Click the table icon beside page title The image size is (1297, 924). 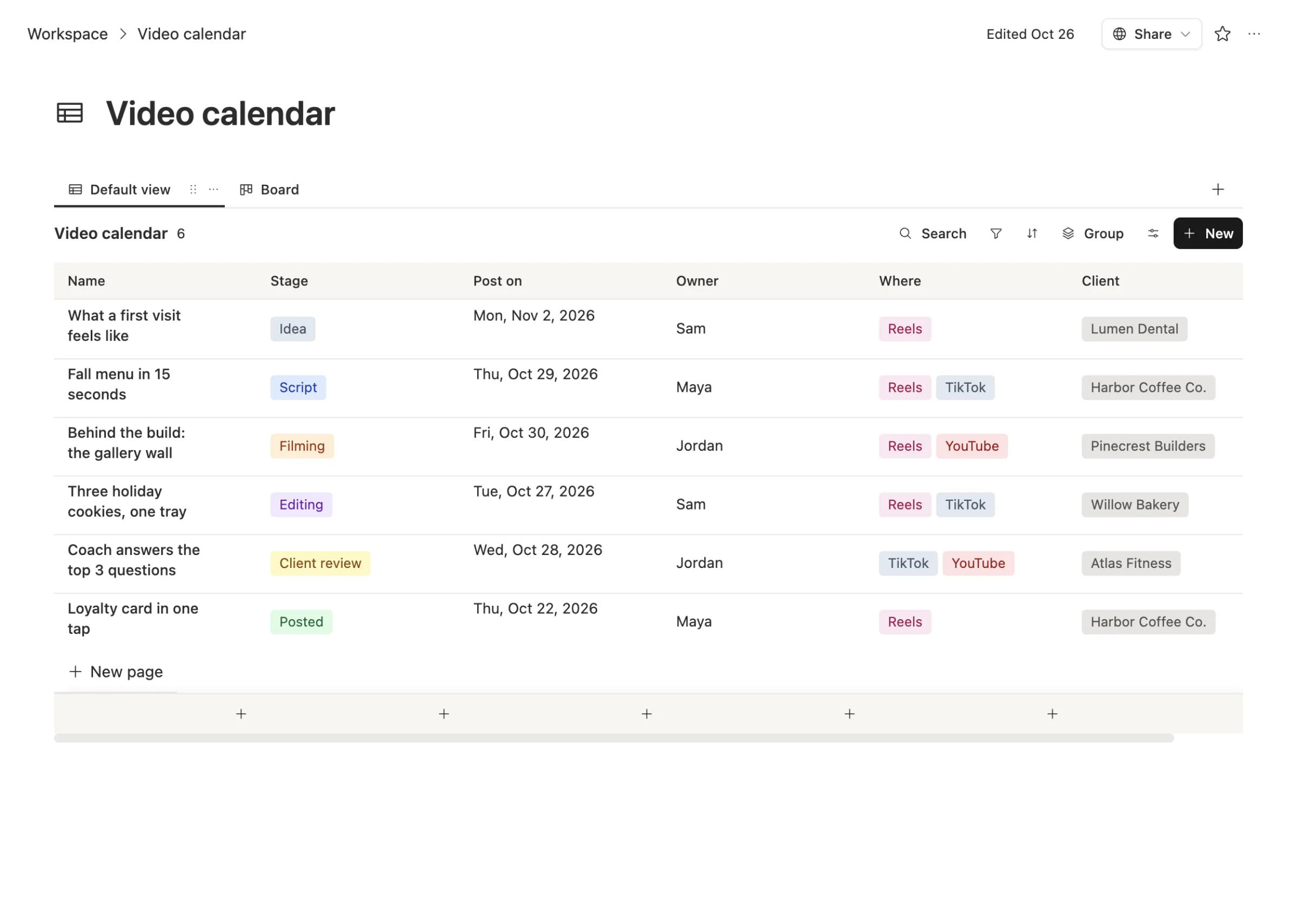click(x=70, y=112)
